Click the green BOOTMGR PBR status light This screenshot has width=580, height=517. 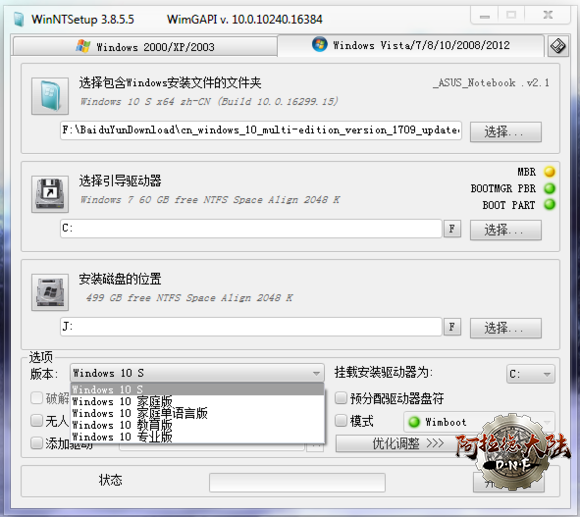click(549, 188)
